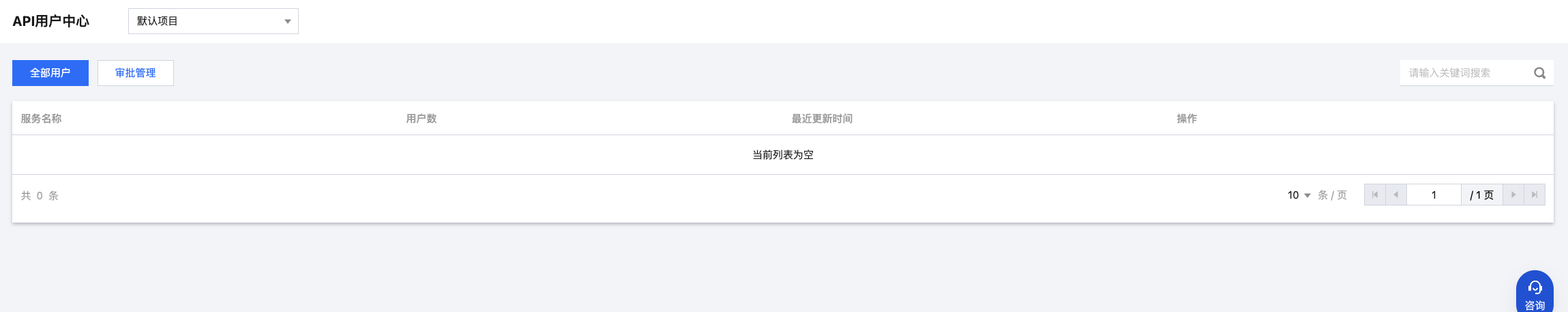
Task: Click the 当前列表为空 empty message
Action: coord(783,155)
